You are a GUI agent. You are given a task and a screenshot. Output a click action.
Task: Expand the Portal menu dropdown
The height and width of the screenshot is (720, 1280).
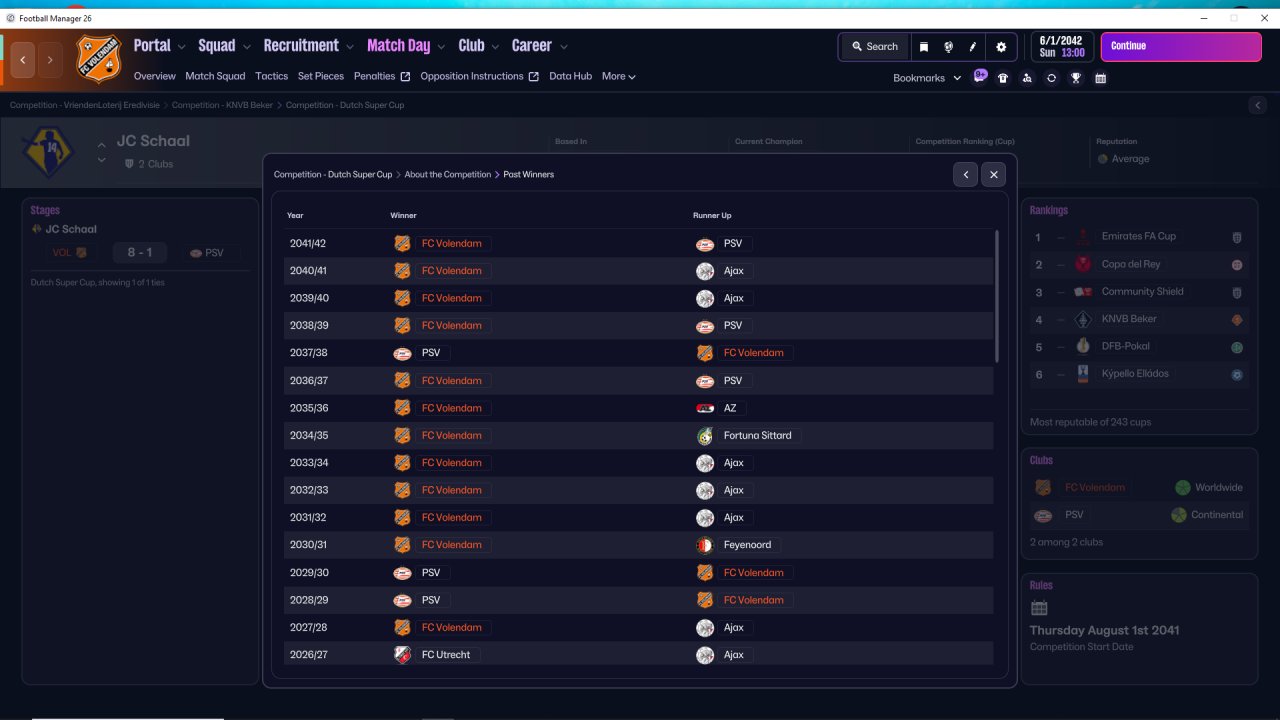point(182,47)
